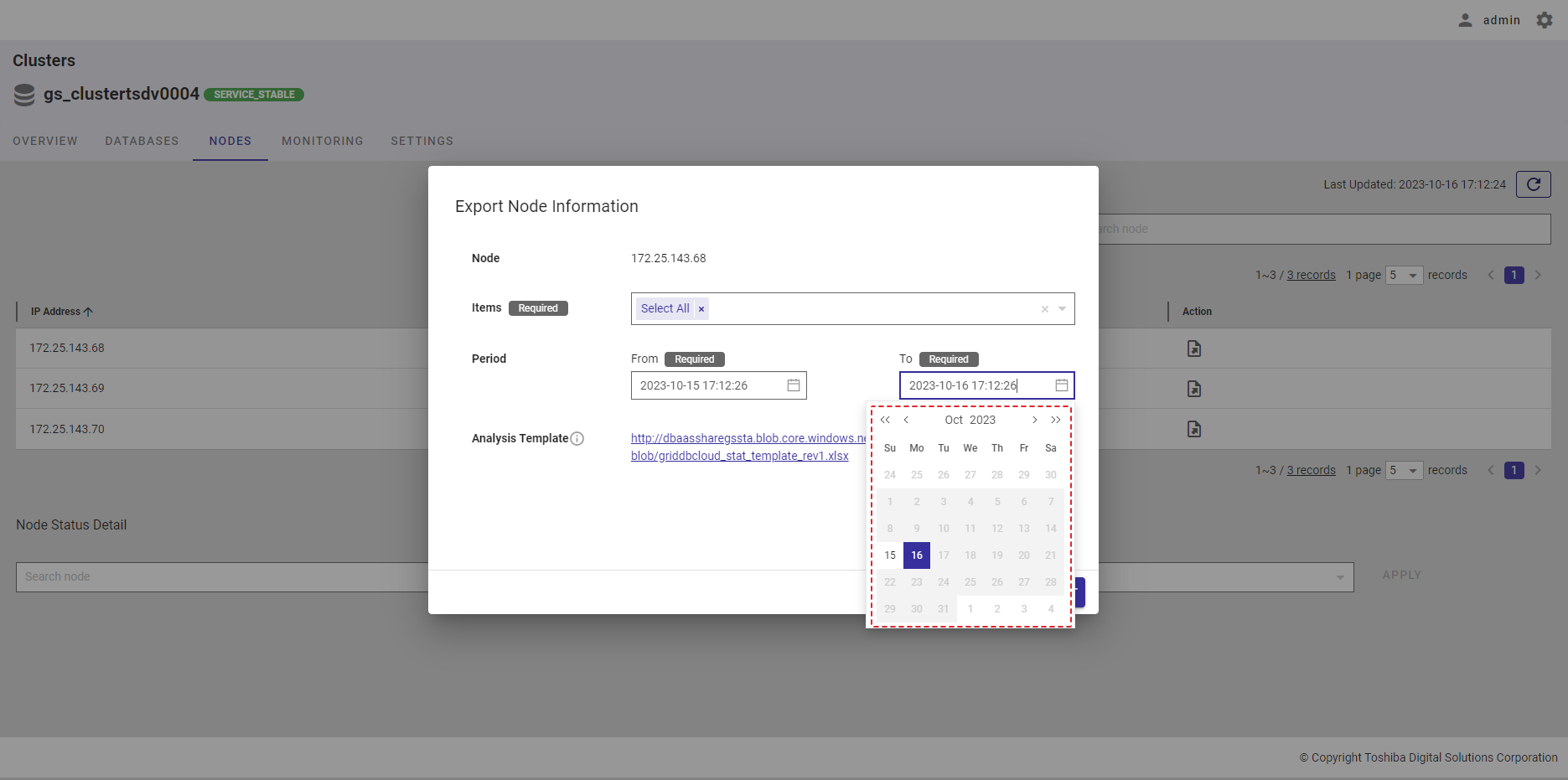Switch to the Monitoring tab
The width and height of the screenshot is (1568, 780).
coord(322,141)
